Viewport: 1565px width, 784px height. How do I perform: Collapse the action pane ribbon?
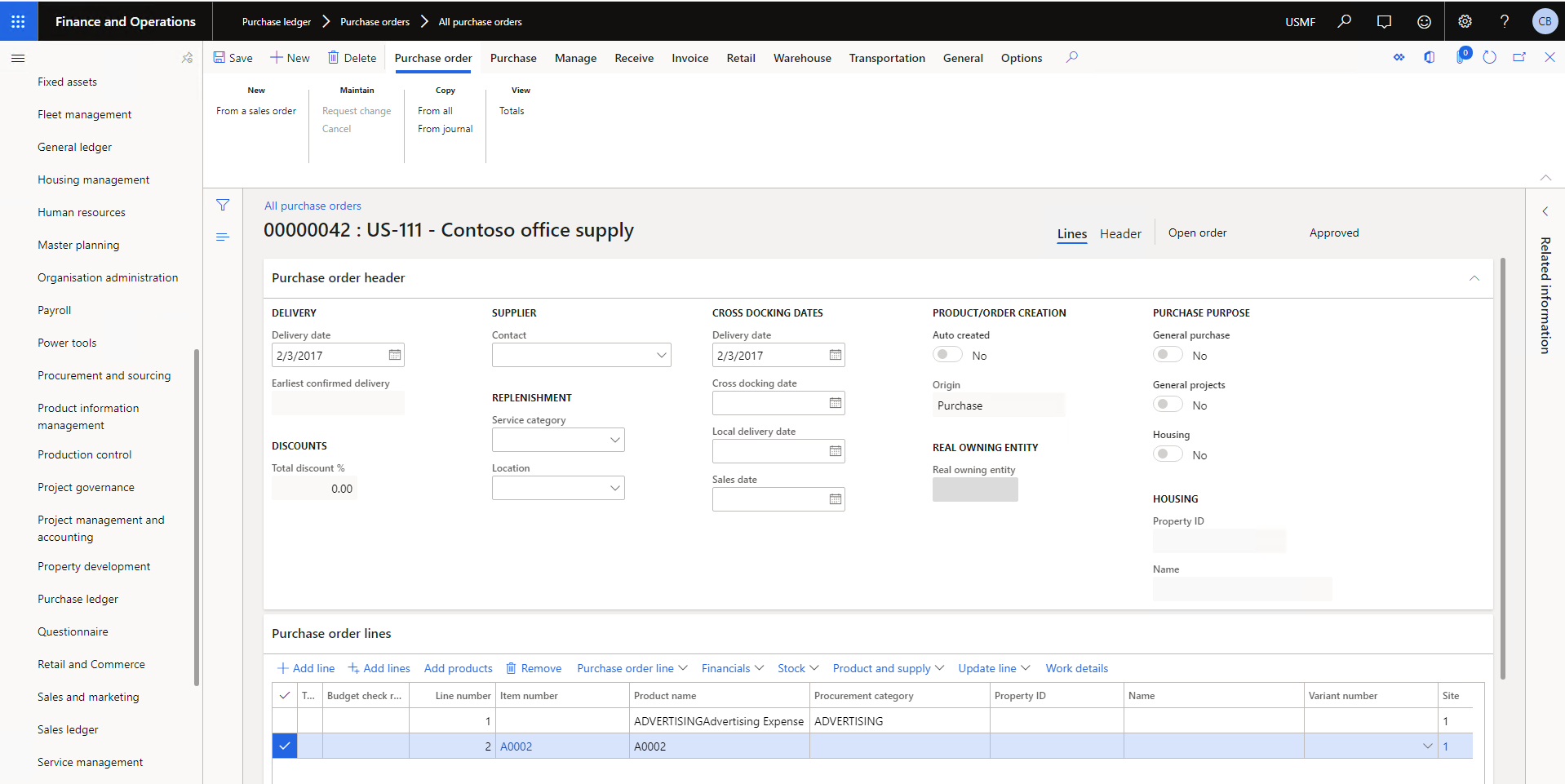(x=1545, y=177)
